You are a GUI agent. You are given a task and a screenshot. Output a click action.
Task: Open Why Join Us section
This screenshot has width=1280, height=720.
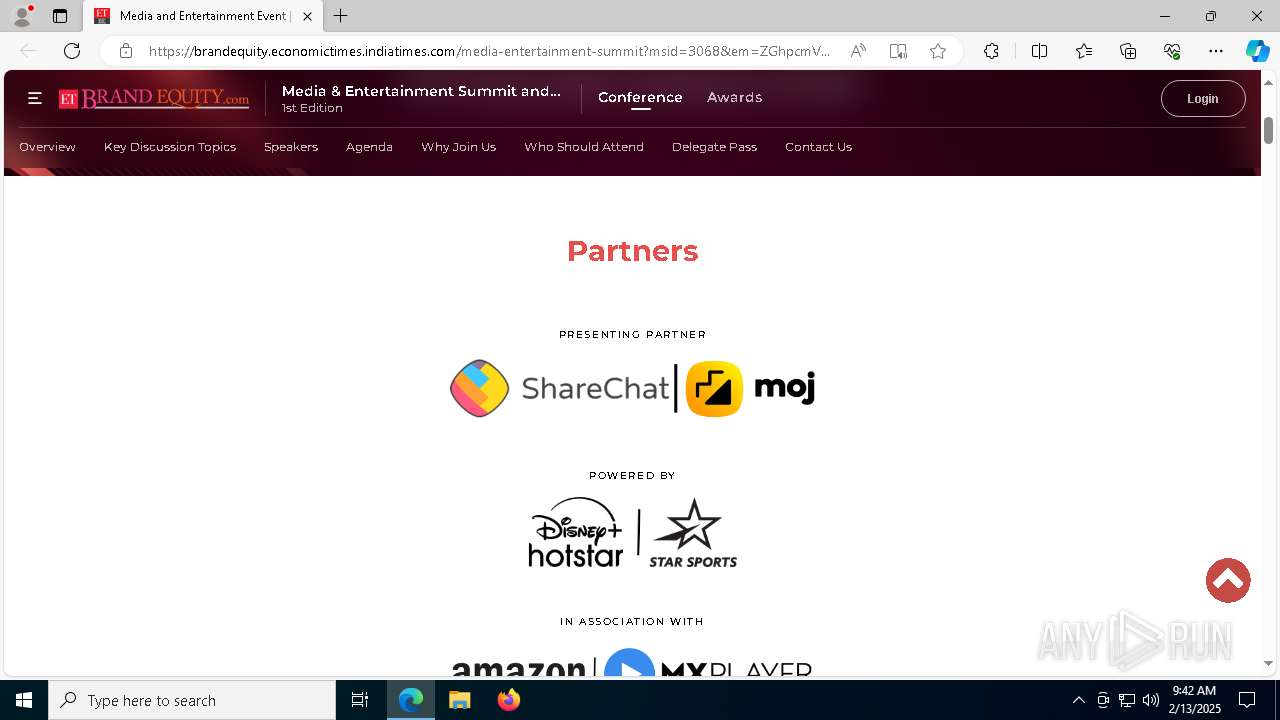[458, 147]
